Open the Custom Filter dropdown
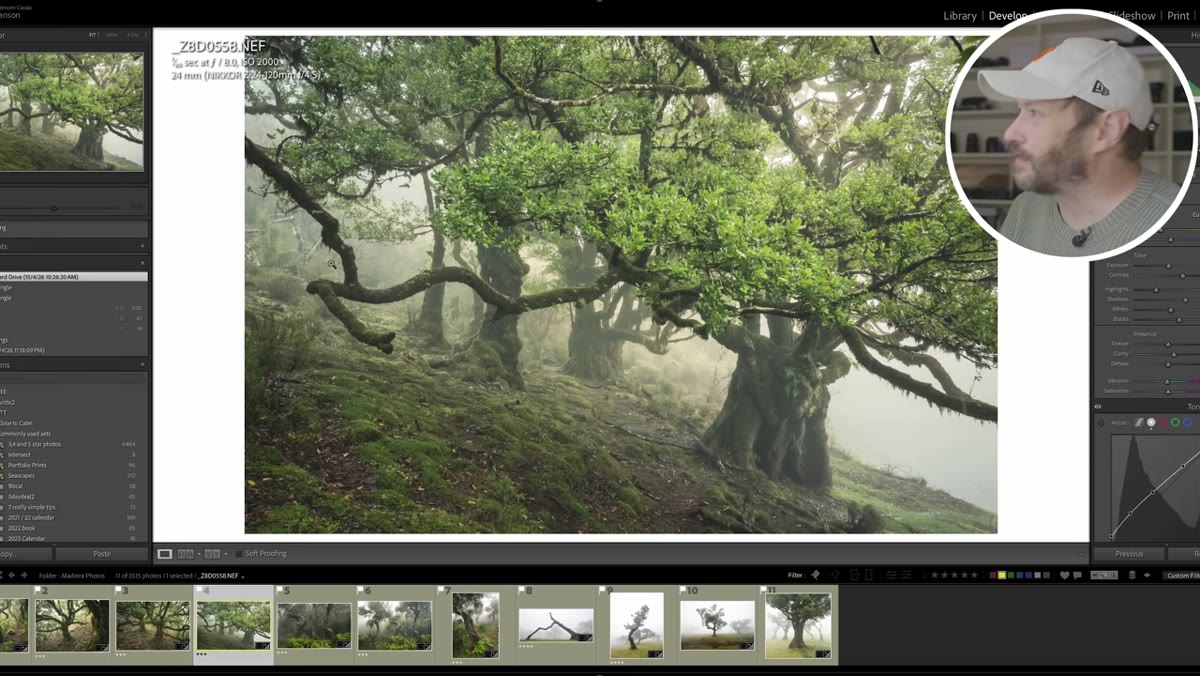 1181,575
